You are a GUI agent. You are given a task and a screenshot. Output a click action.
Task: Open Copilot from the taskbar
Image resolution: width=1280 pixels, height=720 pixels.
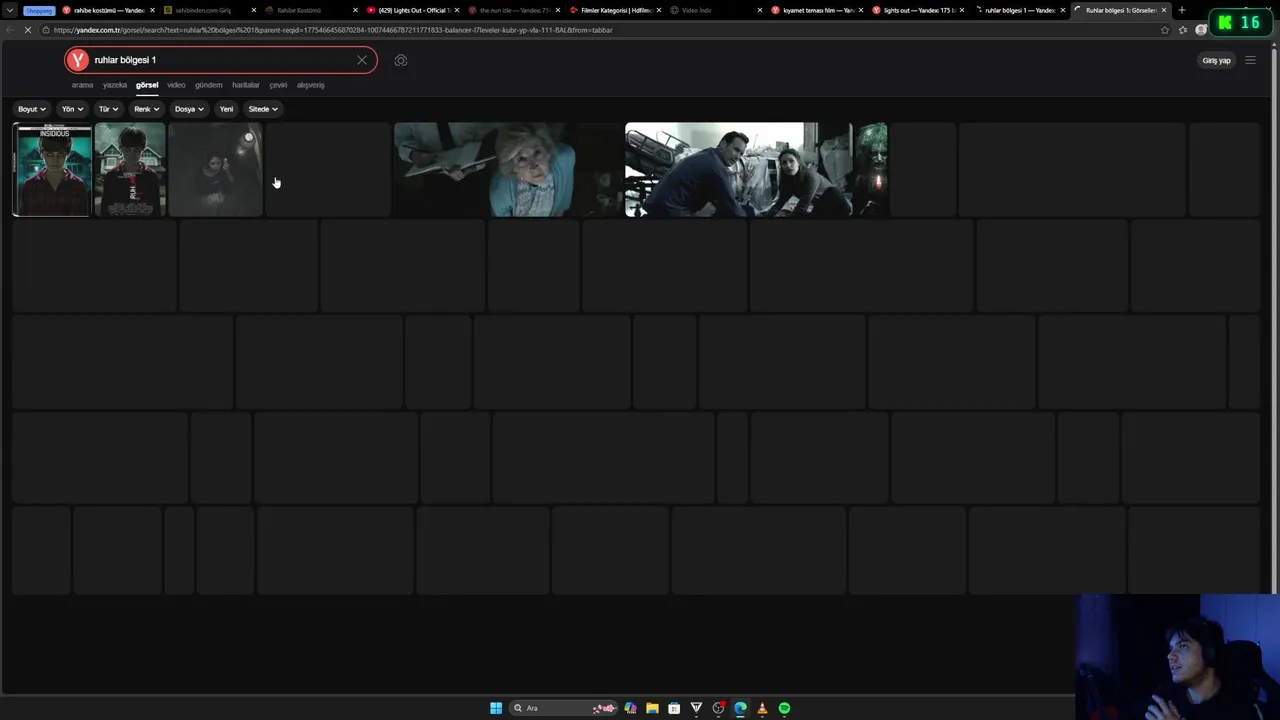pyautogui.click(x=630, y=708)
